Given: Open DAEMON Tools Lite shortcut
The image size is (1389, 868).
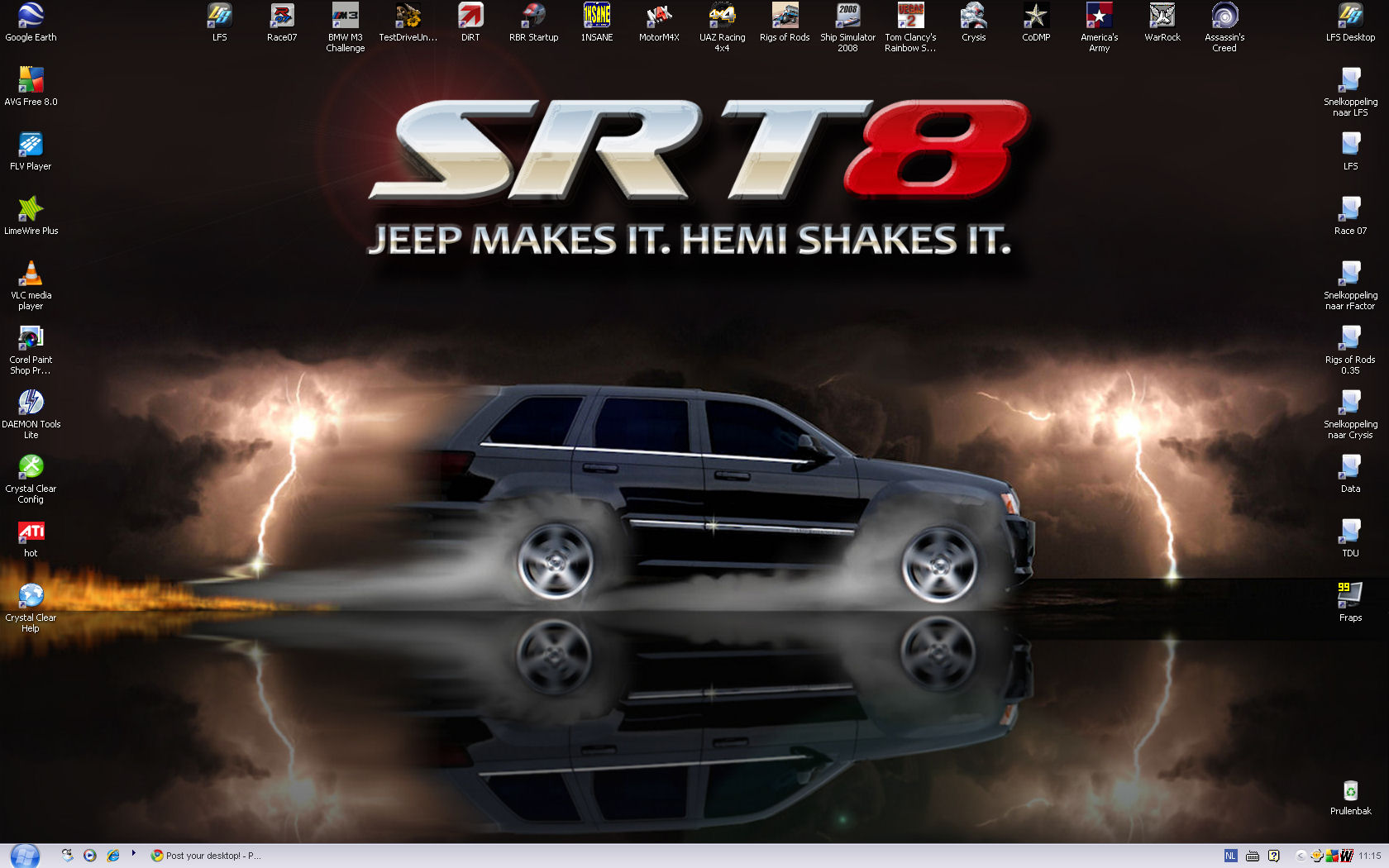Looking at the screenshot, I should [x=31, y=415].
